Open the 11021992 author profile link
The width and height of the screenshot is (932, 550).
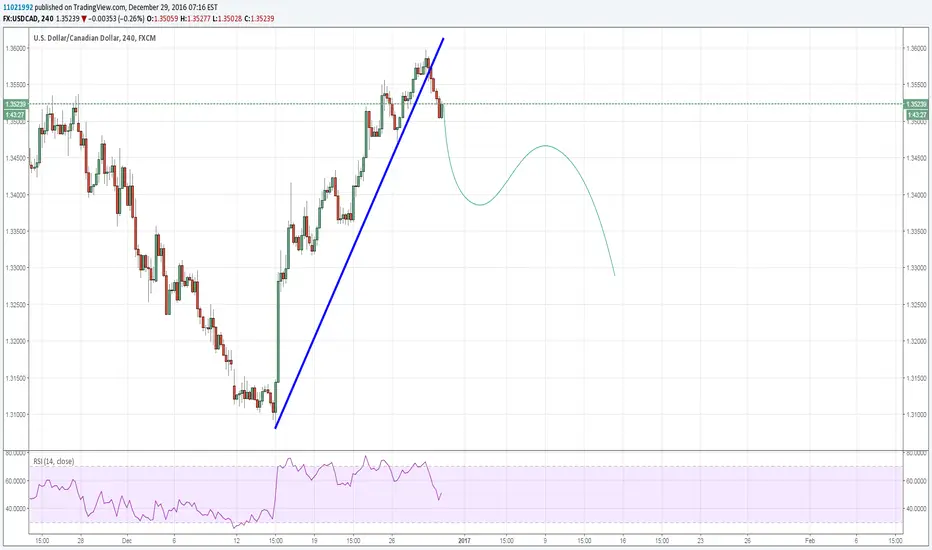coord(18,7)
